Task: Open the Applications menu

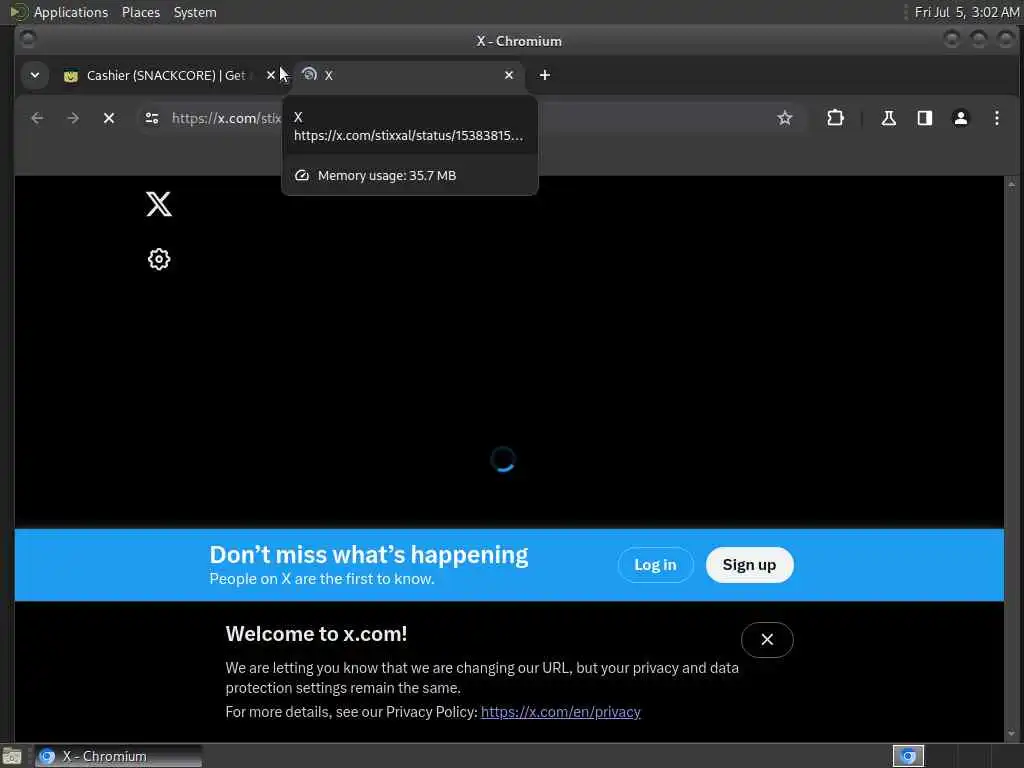Action: 71,12
